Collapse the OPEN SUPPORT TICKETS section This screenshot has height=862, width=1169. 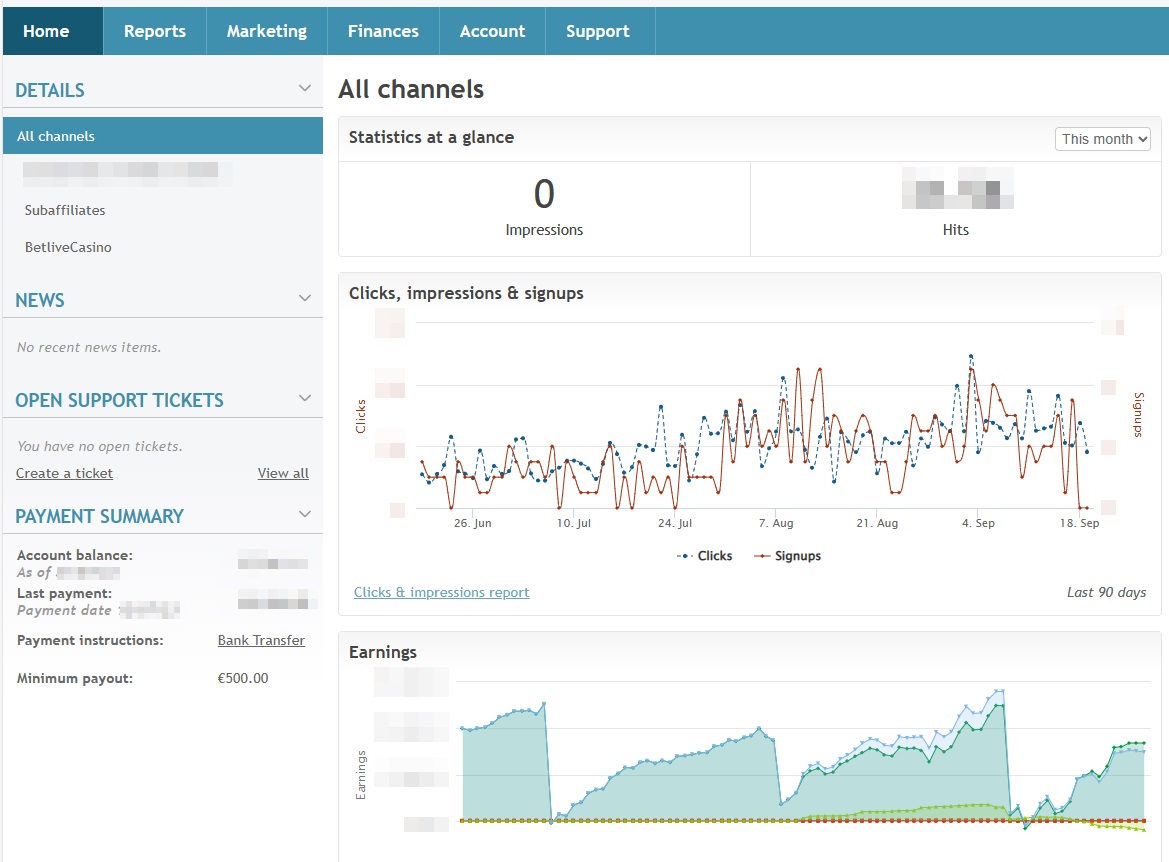pyautogui.click(x=305, y=397)
